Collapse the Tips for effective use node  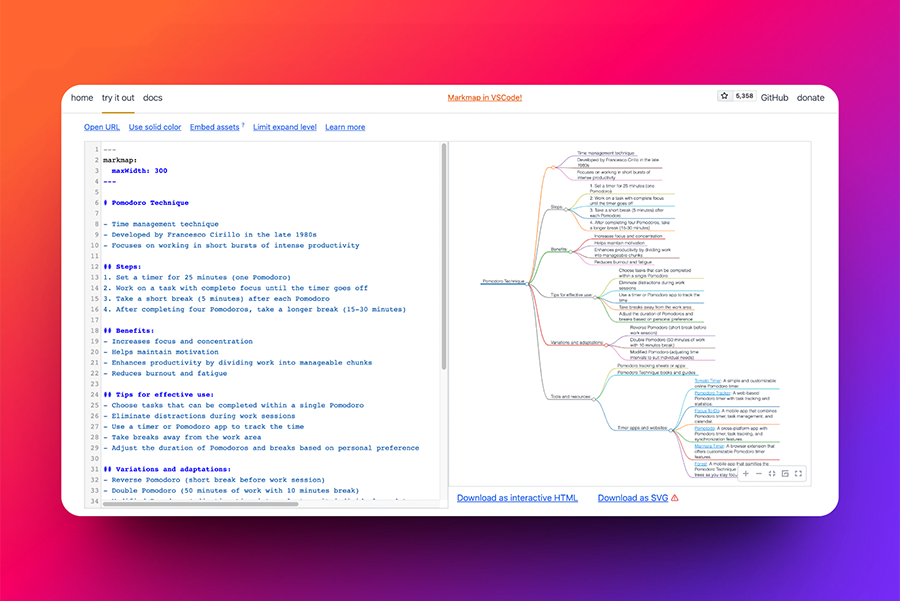point(597,296)
